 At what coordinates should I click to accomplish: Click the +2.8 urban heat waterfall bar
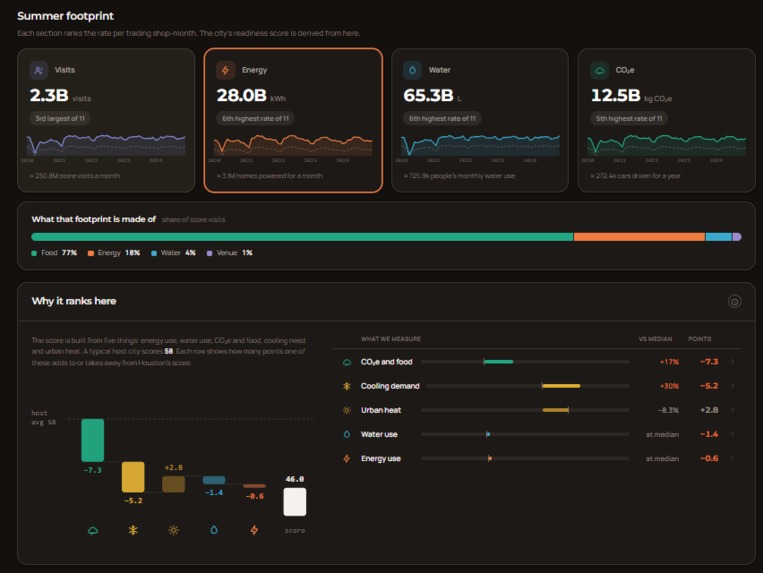point(173,484)
